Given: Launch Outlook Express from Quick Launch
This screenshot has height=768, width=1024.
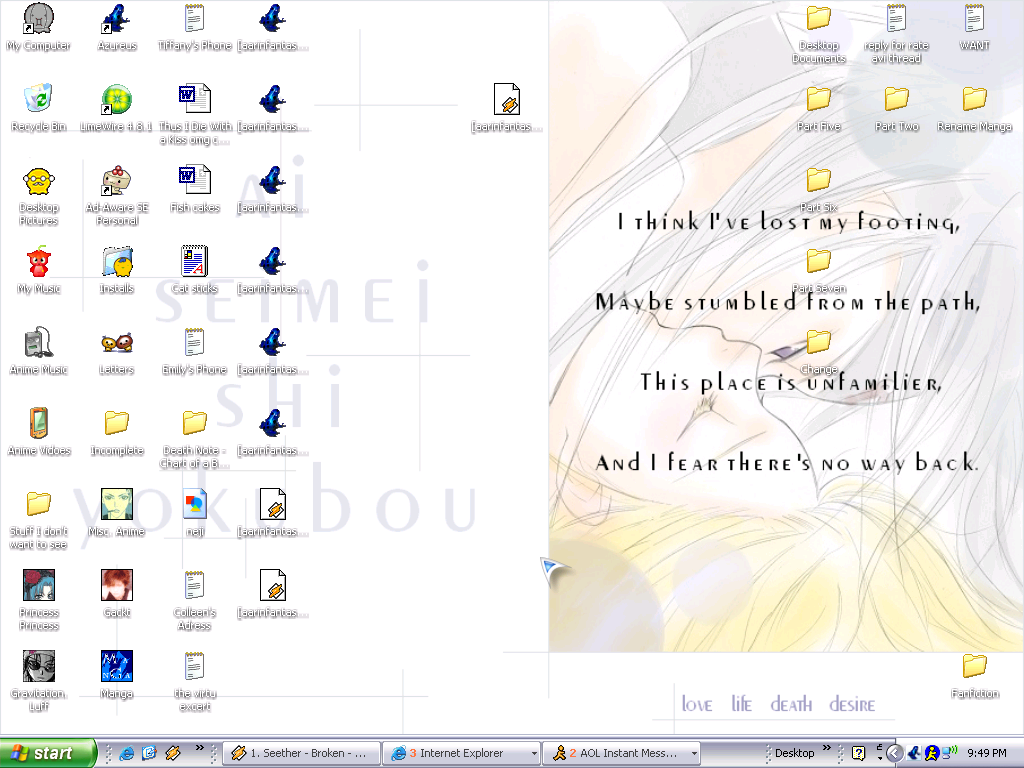Looking at the screenshot, I should [x=150, y=753].
